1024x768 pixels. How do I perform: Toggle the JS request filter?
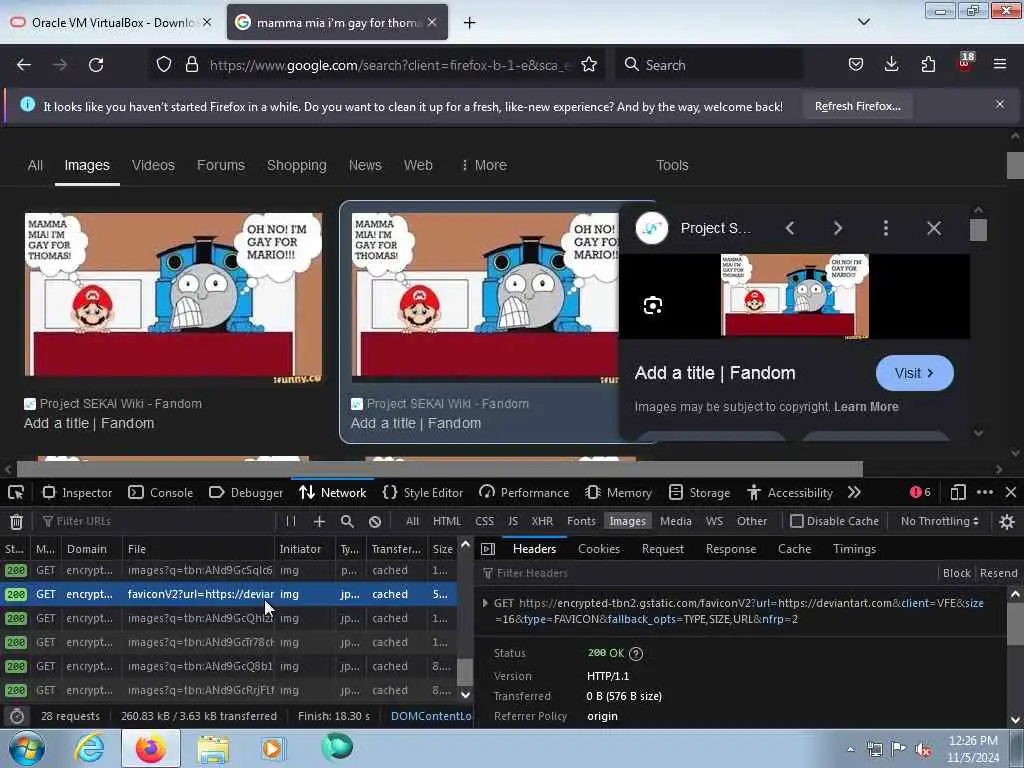[513, 521]
